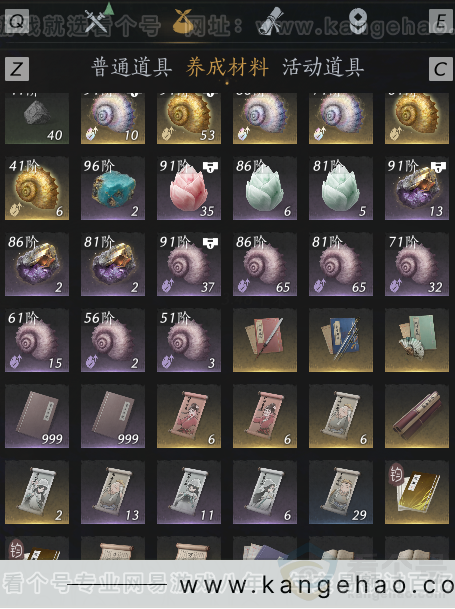Click the golden shell with quantity 53
Viewport: 455px width, 609px height.
(x=189, y=118)
